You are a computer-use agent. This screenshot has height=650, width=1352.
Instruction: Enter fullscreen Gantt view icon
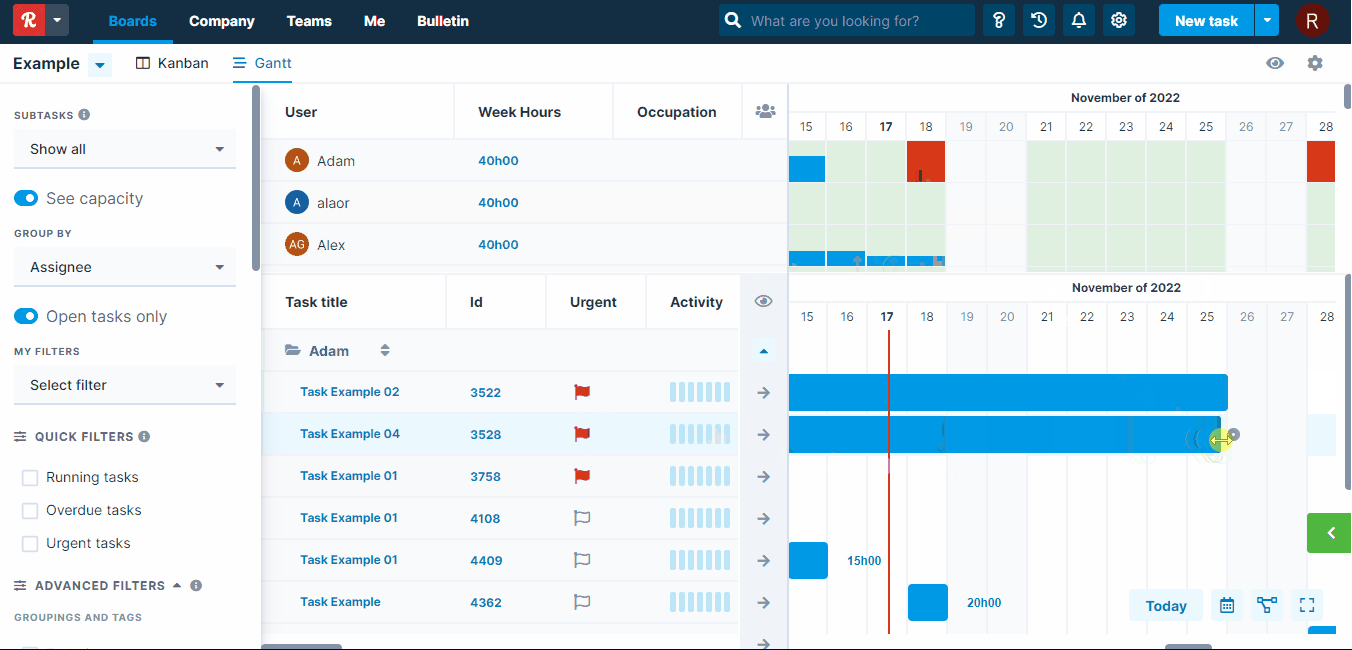coord(1307,605)
